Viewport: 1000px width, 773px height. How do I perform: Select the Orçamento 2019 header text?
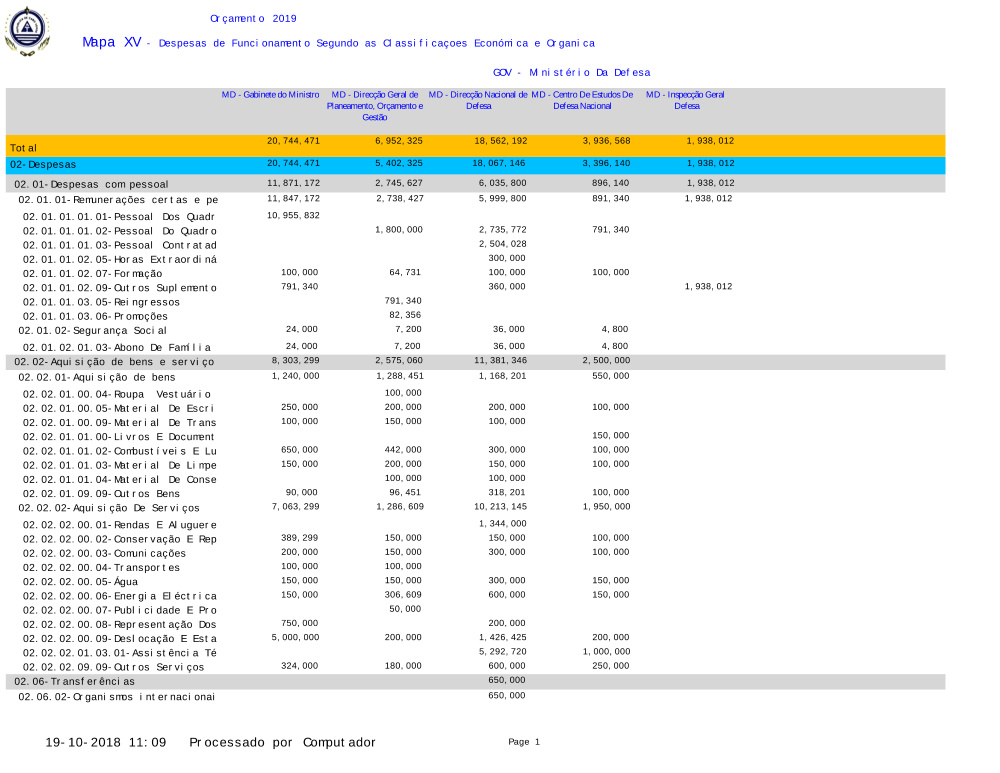click(x=253, y=18)
